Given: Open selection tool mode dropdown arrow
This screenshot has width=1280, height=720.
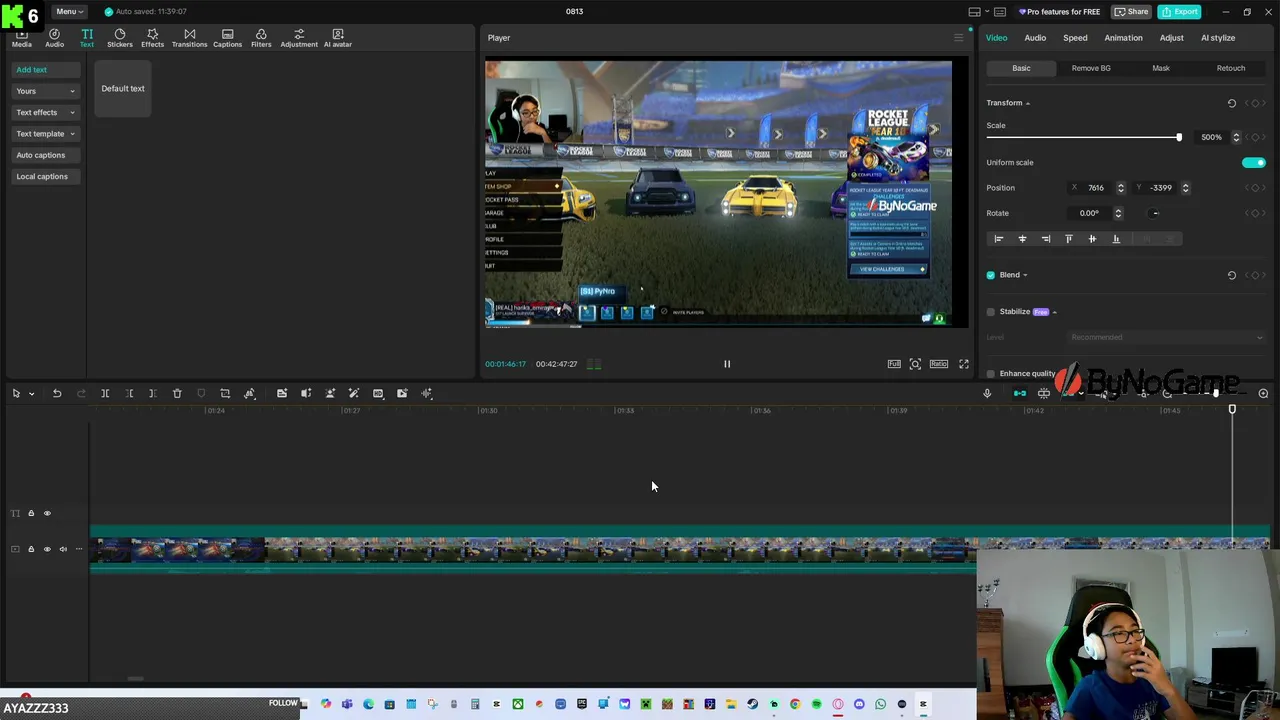Looking at the screenshot, I should 31,394.
